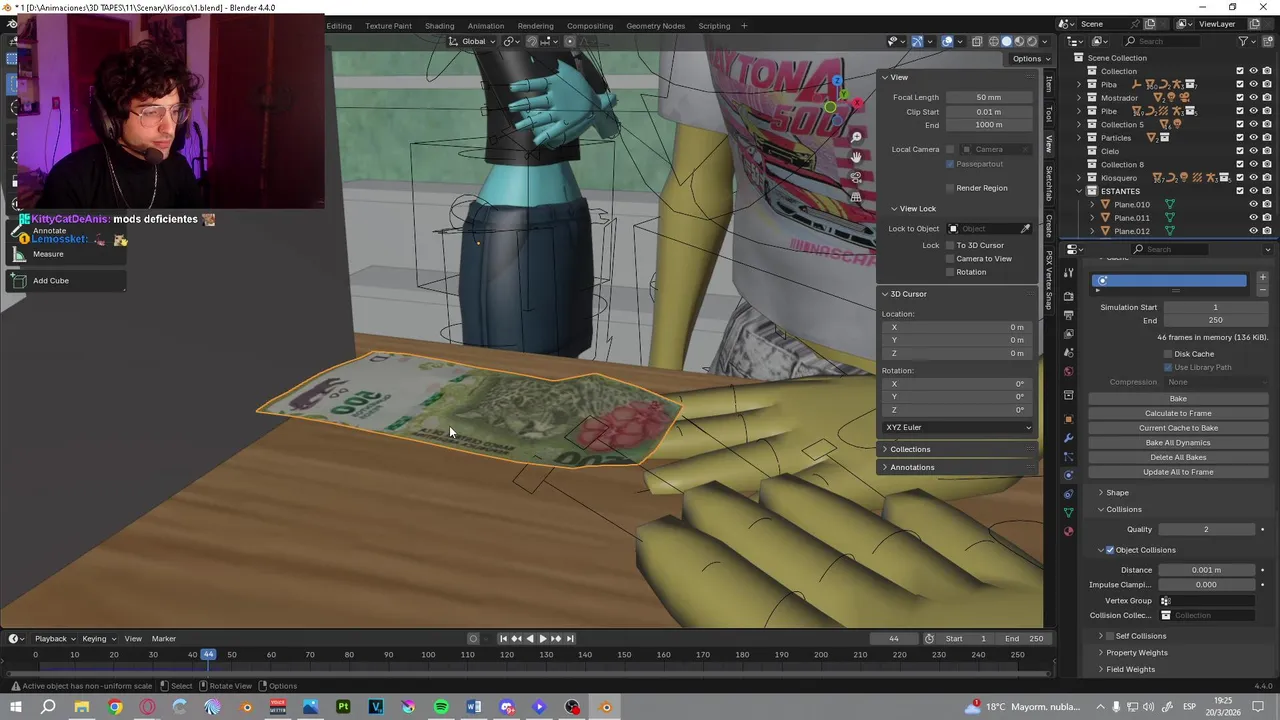
Task: Click the Bake button
Action: (1178, 399)
